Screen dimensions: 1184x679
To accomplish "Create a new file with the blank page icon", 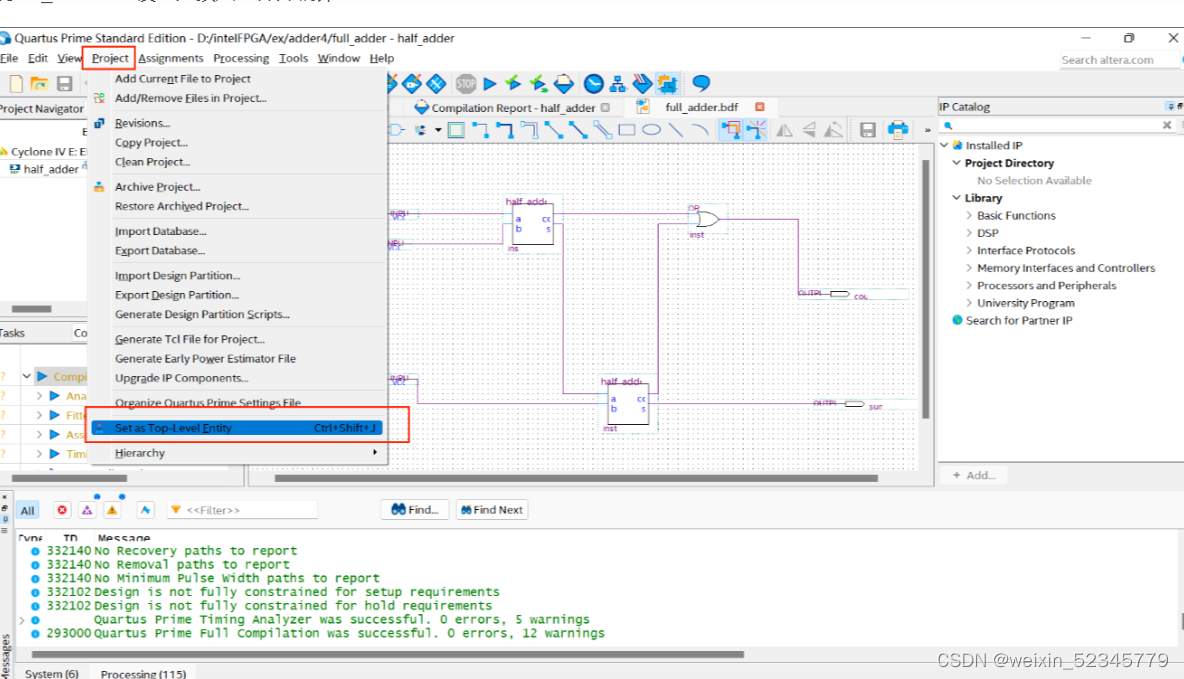I will 16,84.
